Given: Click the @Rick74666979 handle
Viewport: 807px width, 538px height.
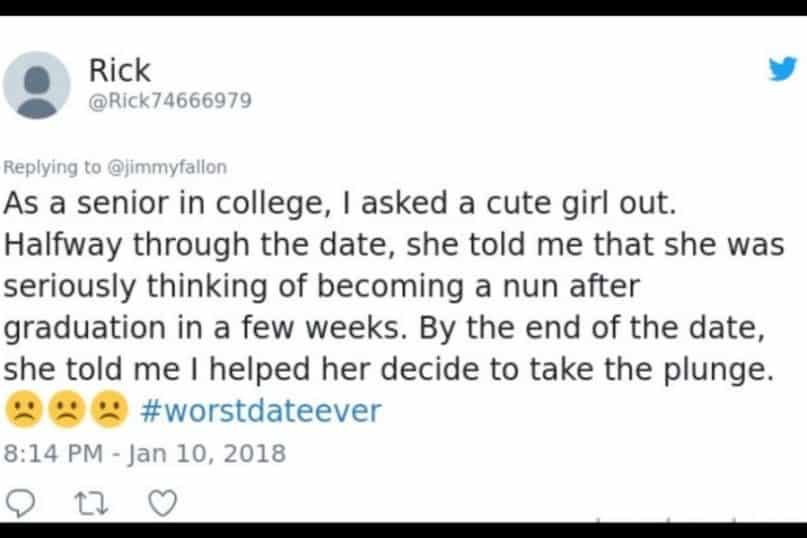Looking at the screenshot, I should [x=170, y=101].
